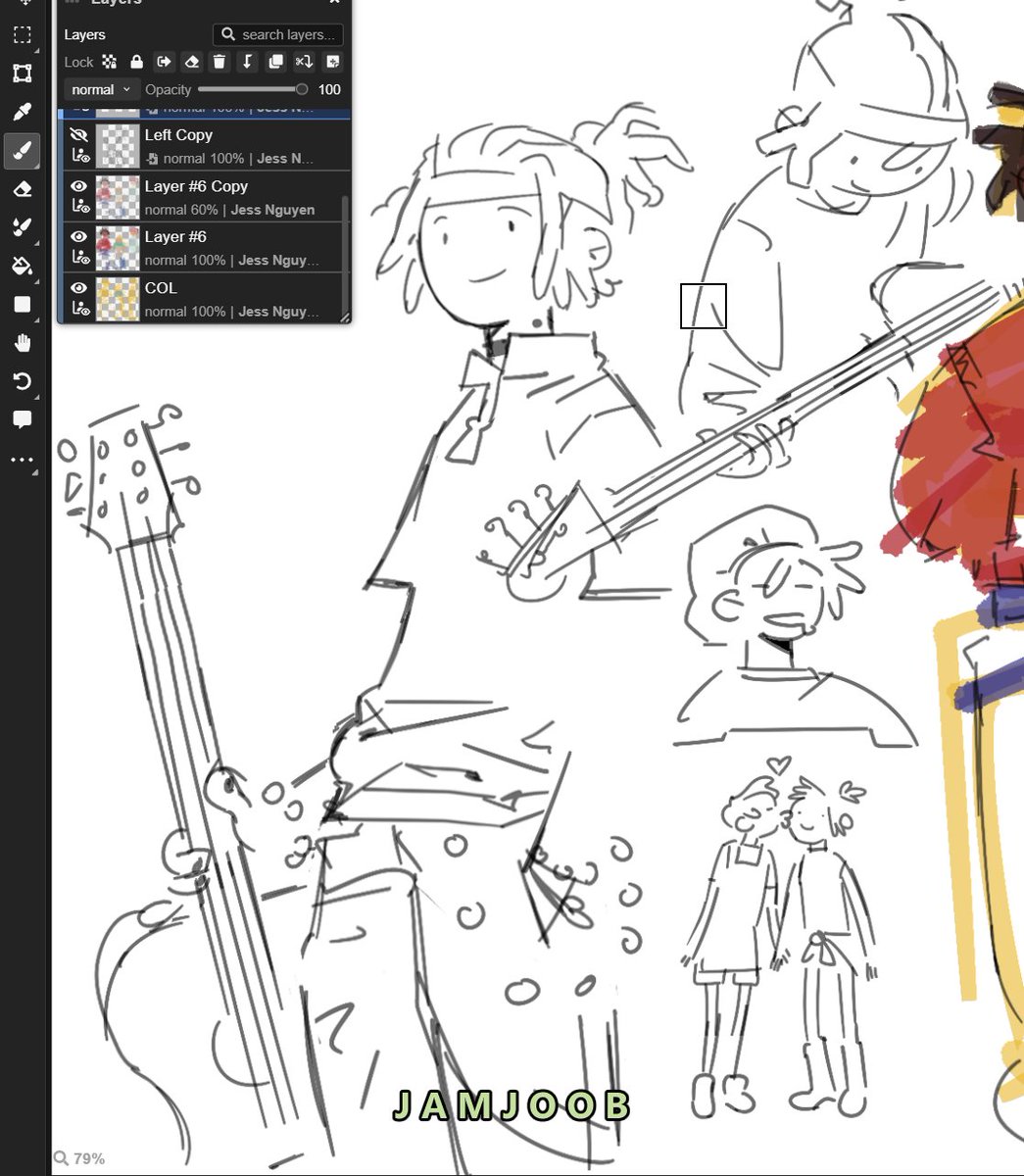
Task: Select the transform tool
Action: (22, 73)
